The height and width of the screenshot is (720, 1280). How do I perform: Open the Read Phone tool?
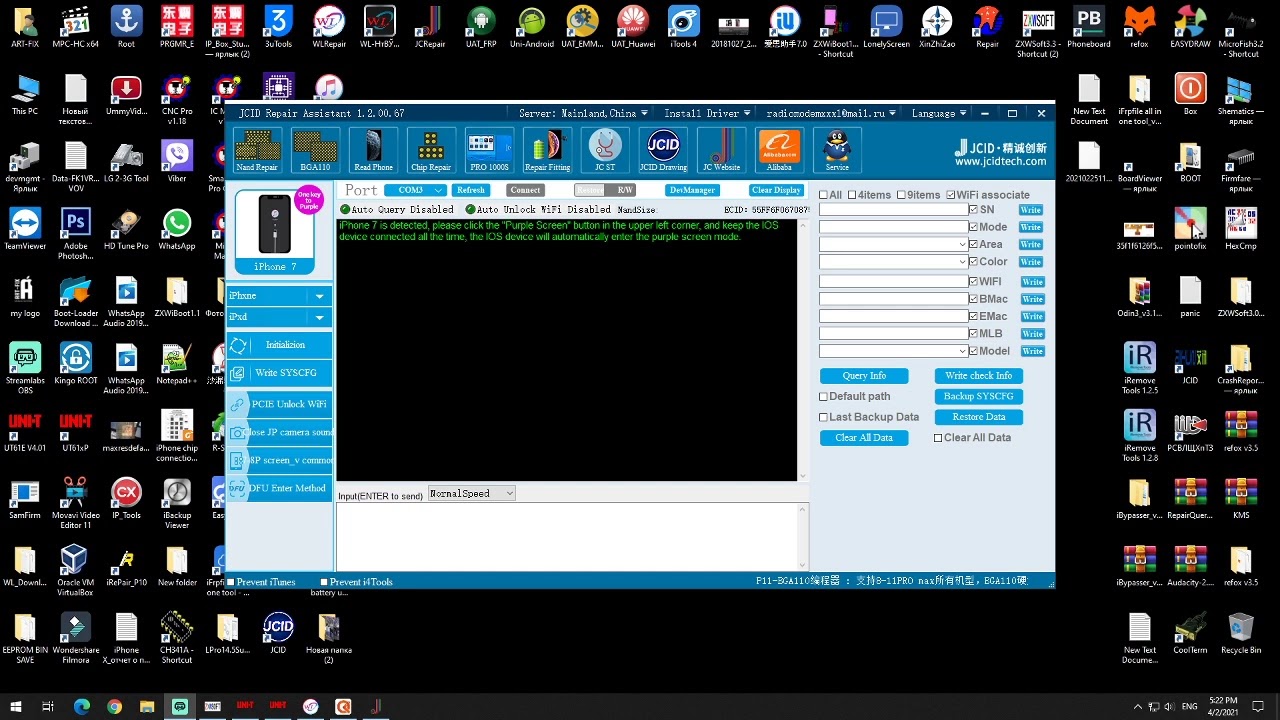tap(373, 150)
